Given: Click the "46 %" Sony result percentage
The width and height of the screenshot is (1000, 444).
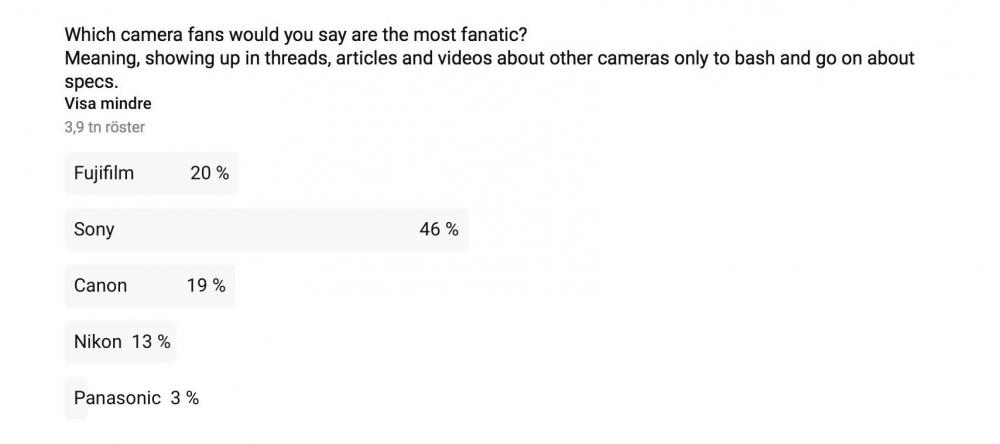Looking at the screenshot, I should click(438, 229).
